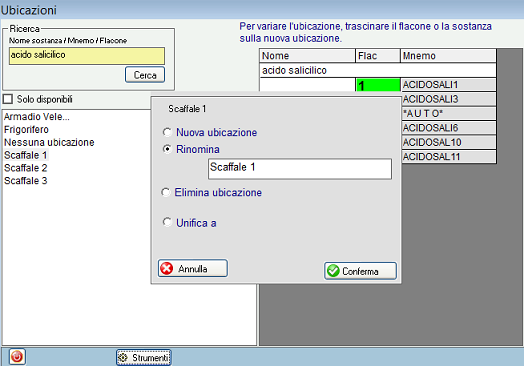This screenshot has height=366, width=524.
Task: Click the Mnemo column header
Action: (448, 55)
